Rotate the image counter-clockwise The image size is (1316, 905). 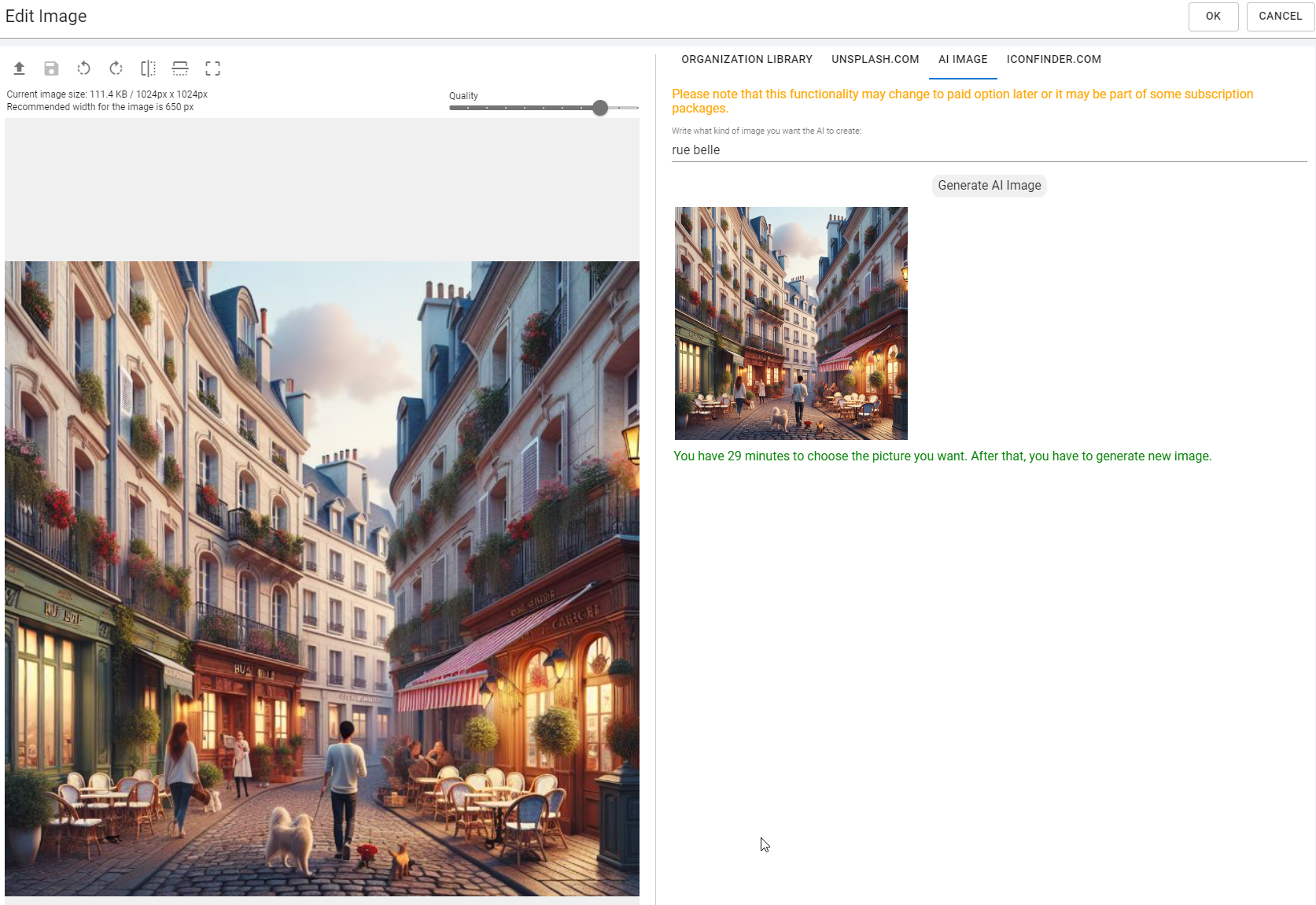[x=83, y=68]
